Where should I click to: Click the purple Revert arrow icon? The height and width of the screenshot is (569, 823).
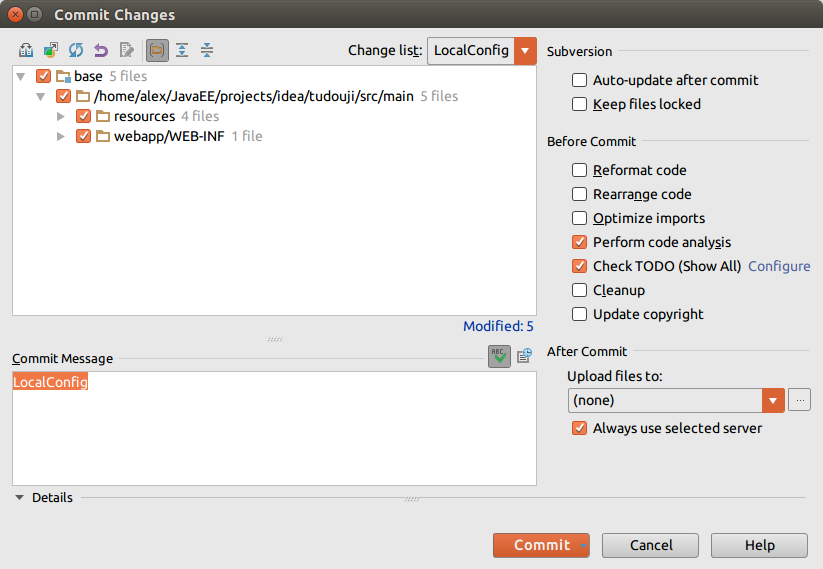101,50
